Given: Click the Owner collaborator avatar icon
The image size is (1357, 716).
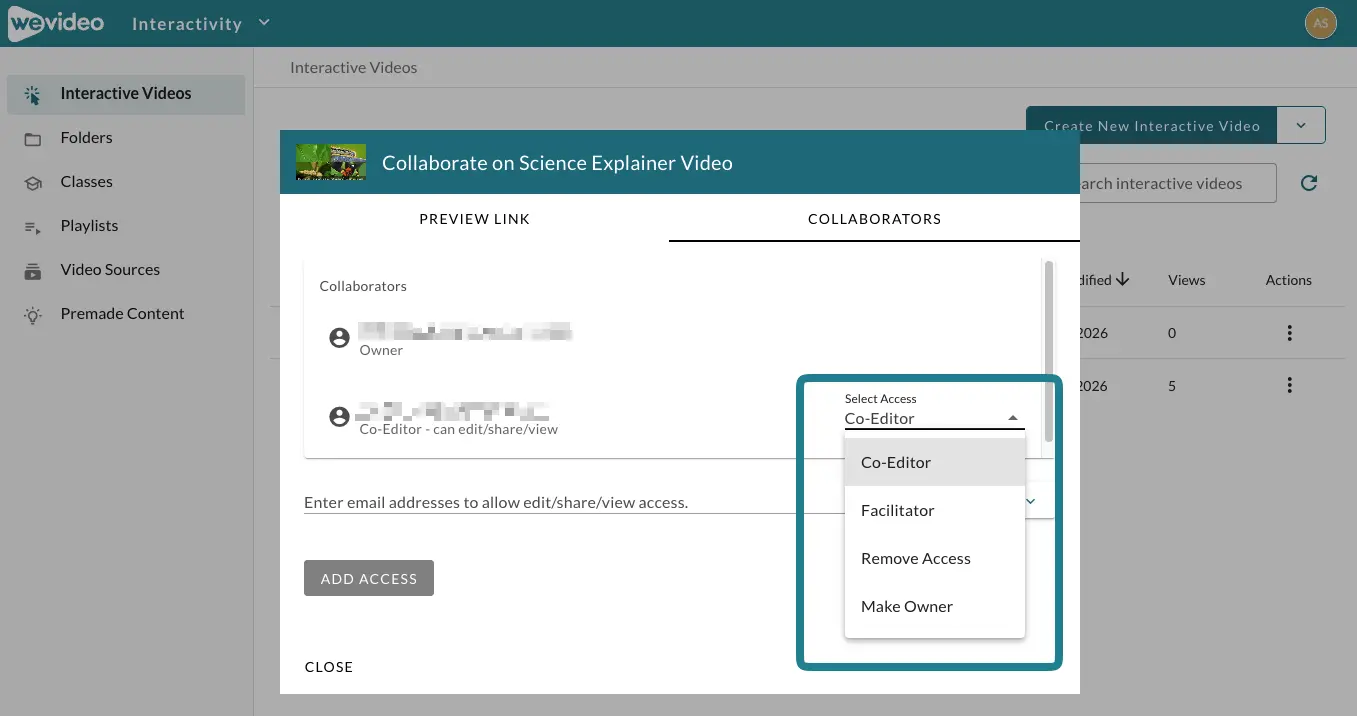Looking at the screenshot, I should [x=340, y=338].
